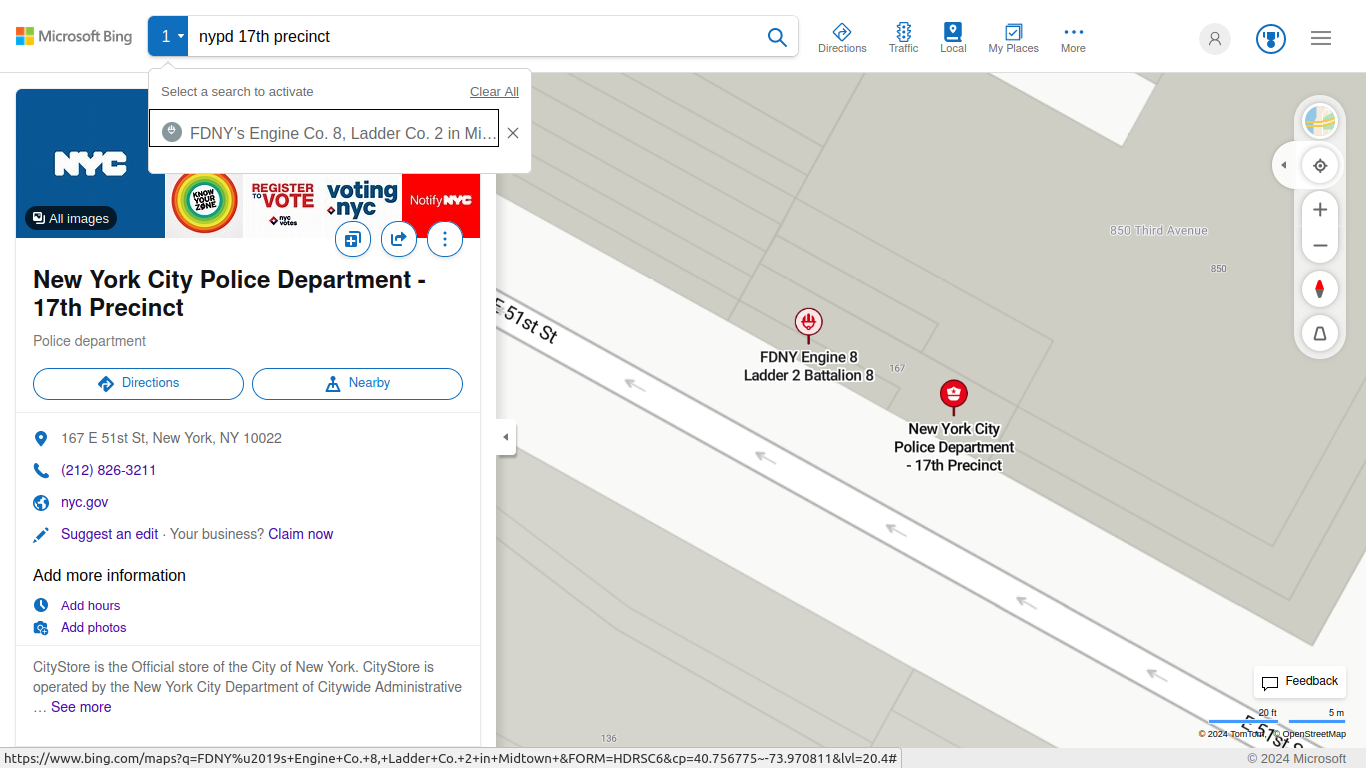This screenshot has width=1366, height=768.
Task: Click the pencil icon beside Suggest an edit
Action: click(41, 535)
